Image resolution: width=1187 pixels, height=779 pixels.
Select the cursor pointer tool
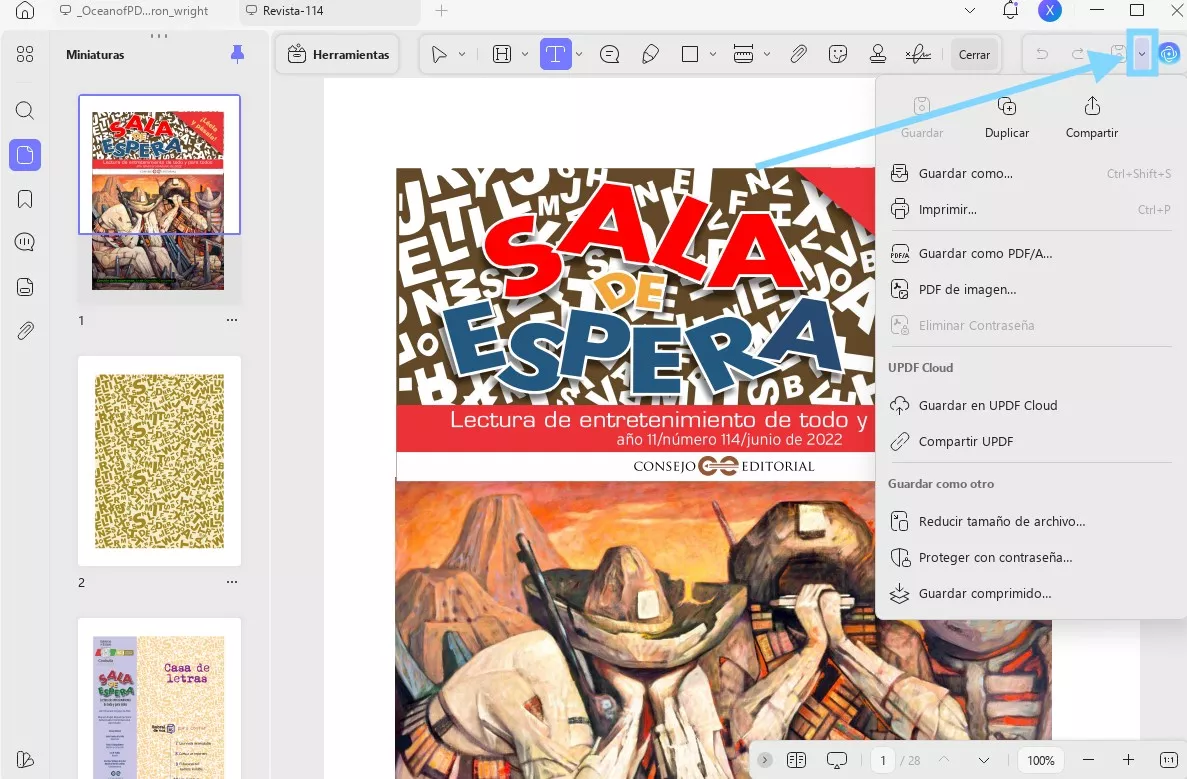438,55
